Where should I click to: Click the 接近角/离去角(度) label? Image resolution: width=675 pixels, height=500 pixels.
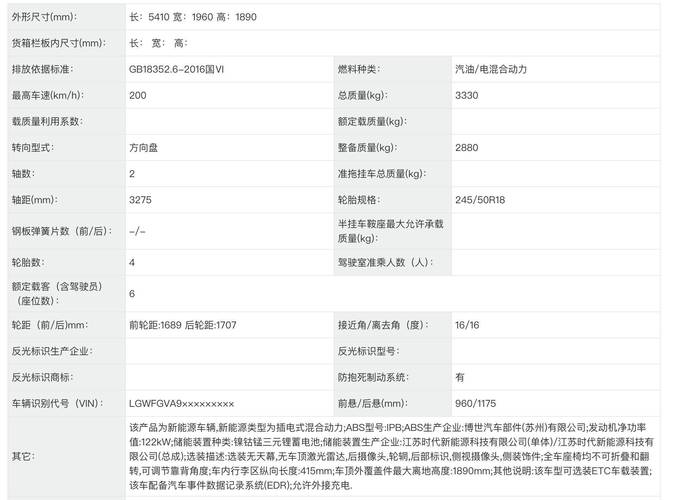[x=383, y=325]
